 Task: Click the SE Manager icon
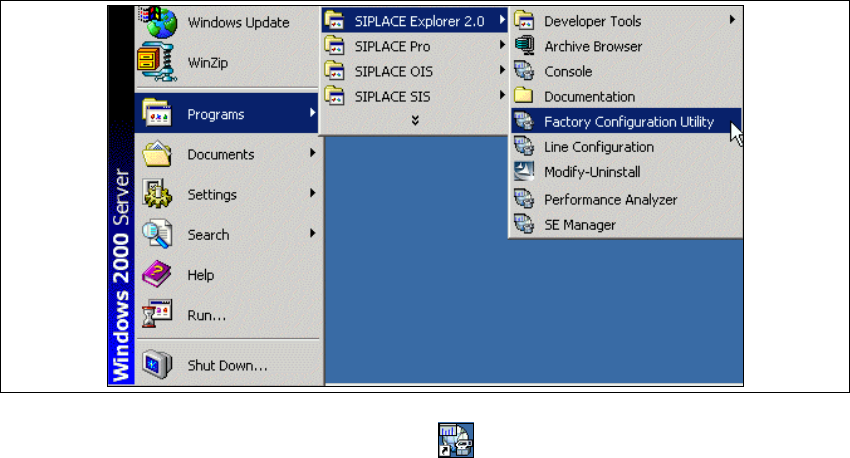pyautogui.click(x=524, y=224)
